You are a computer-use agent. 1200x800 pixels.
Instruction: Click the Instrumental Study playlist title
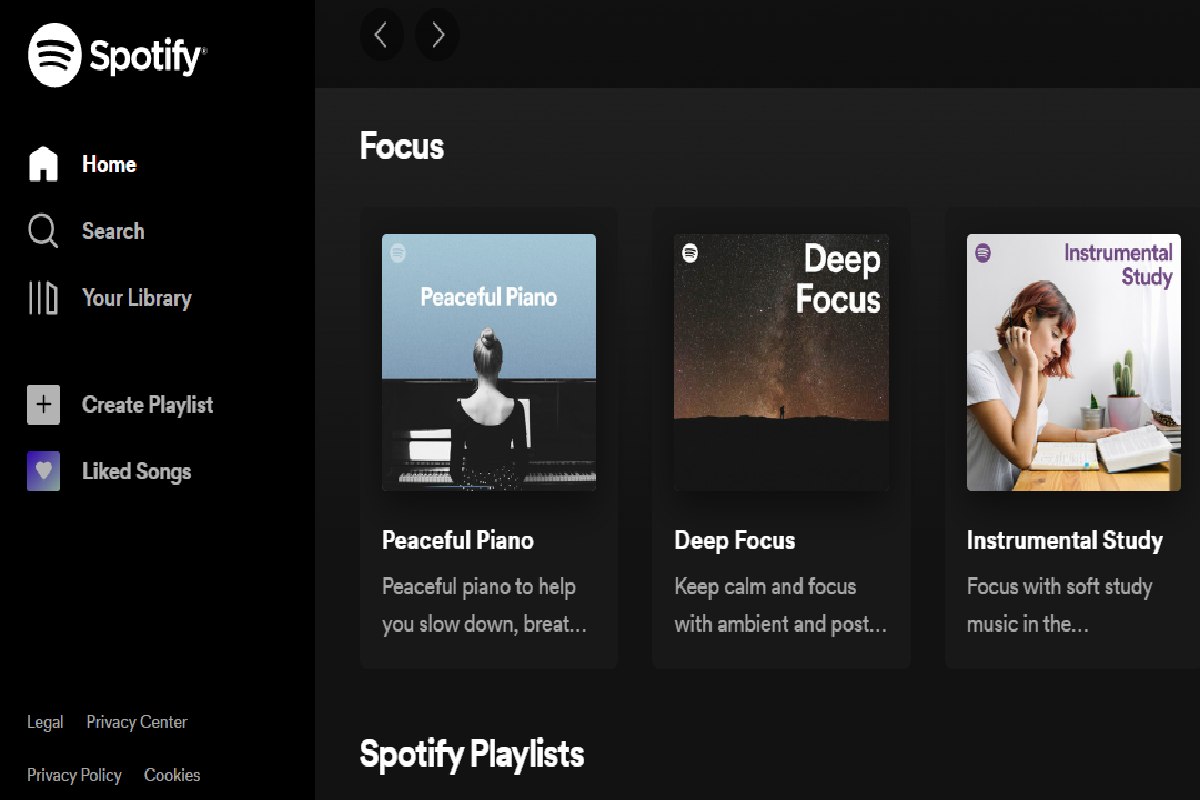(x=1065, y=541)
